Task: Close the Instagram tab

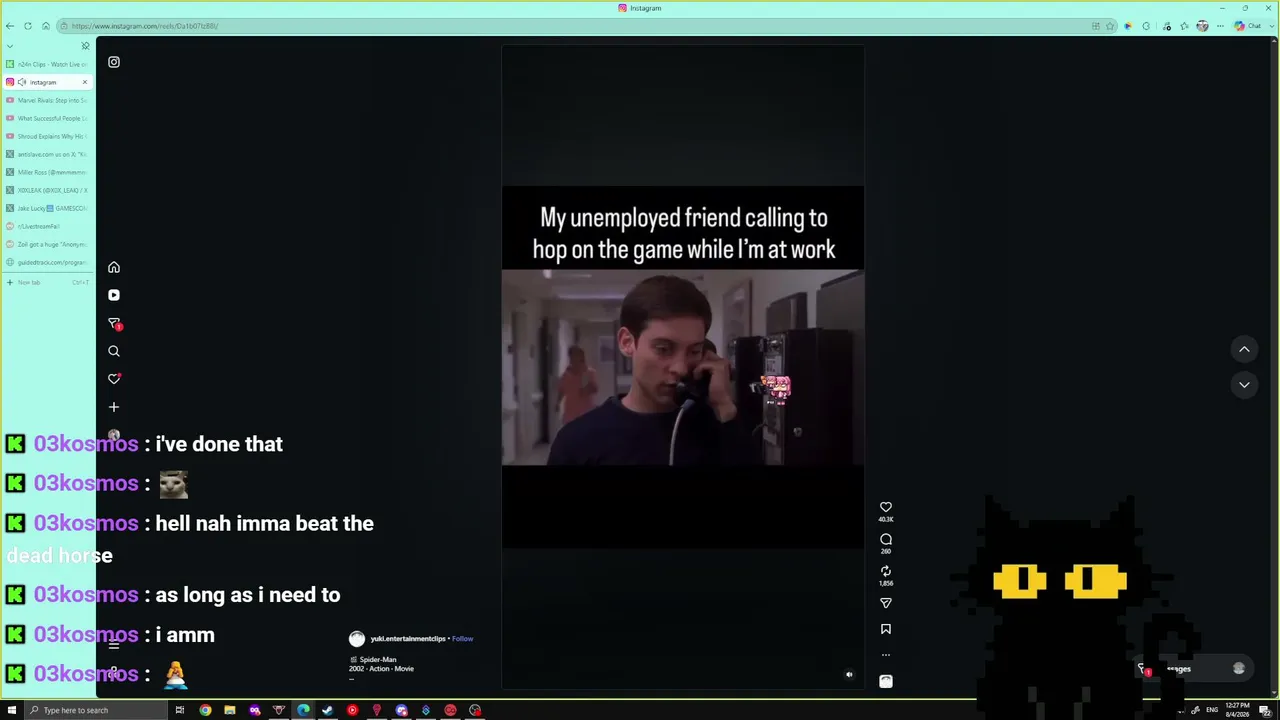Action: (85, 82)
